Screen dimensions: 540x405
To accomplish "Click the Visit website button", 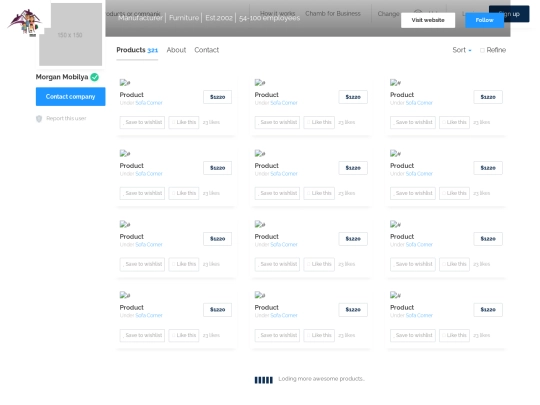I will click(x=428, y=20).
